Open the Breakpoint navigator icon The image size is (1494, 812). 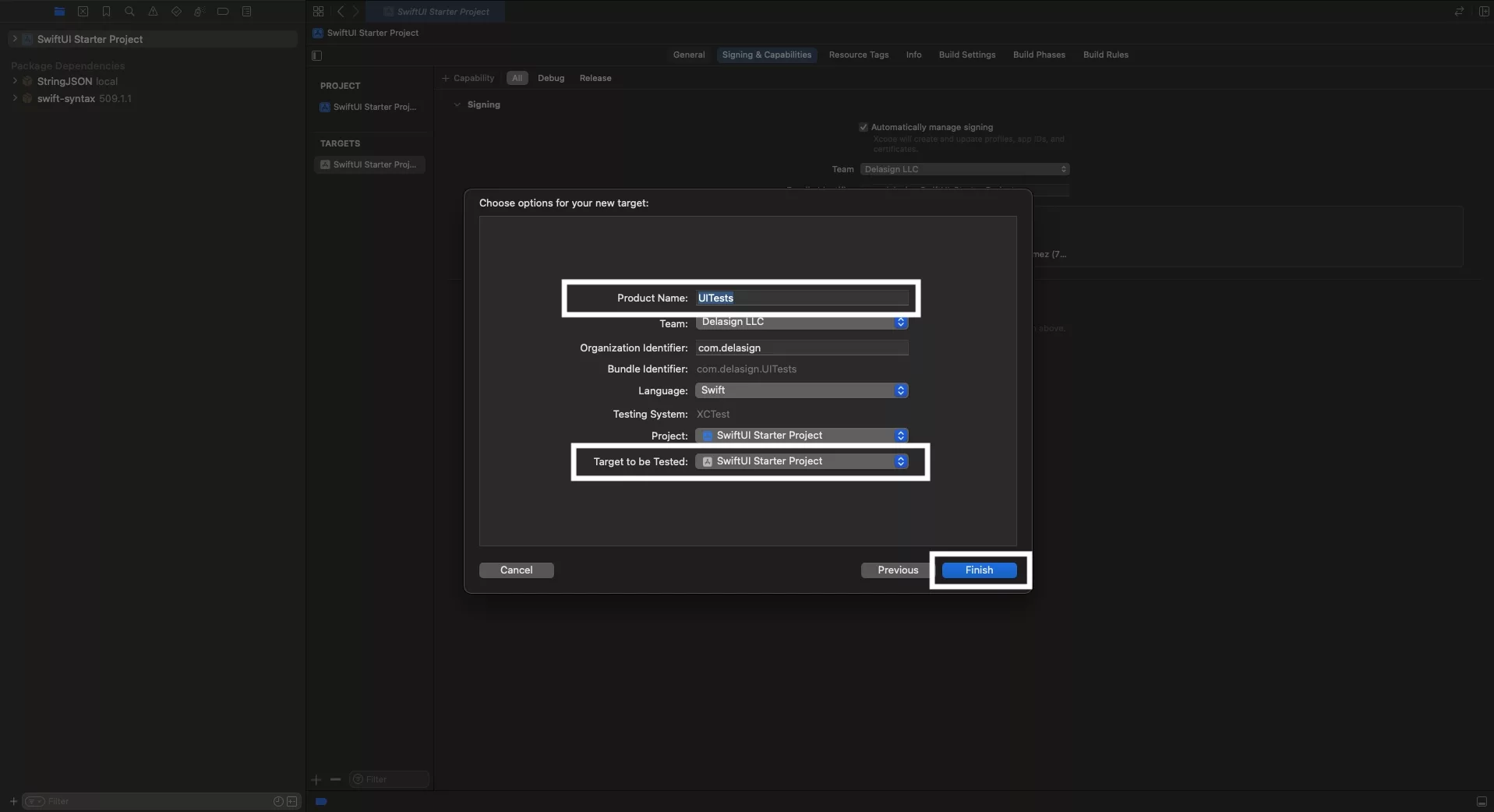223,12
